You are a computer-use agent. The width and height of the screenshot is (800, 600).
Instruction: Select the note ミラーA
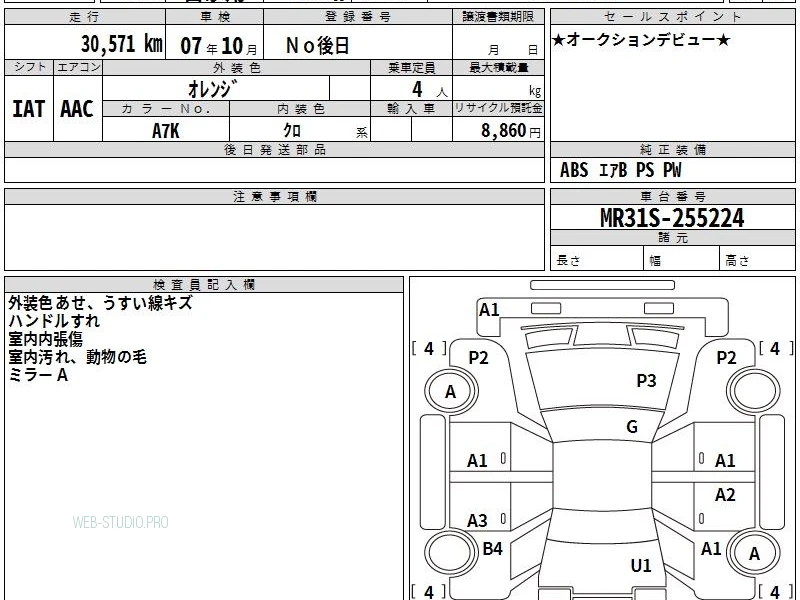pyautogui.click(x=38, y=376)
